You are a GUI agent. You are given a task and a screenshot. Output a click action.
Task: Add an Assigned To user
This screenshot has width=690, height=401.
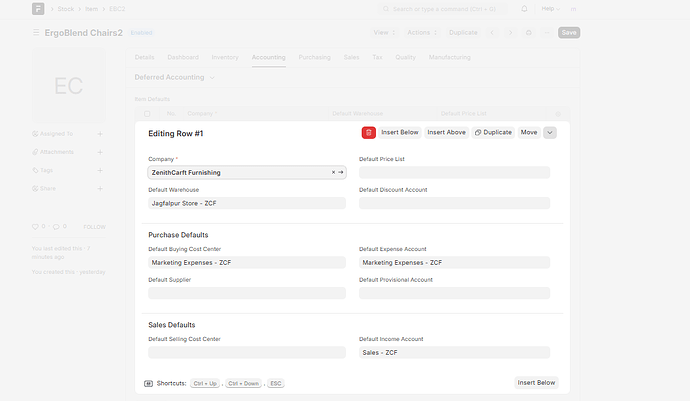coord(100,134)
